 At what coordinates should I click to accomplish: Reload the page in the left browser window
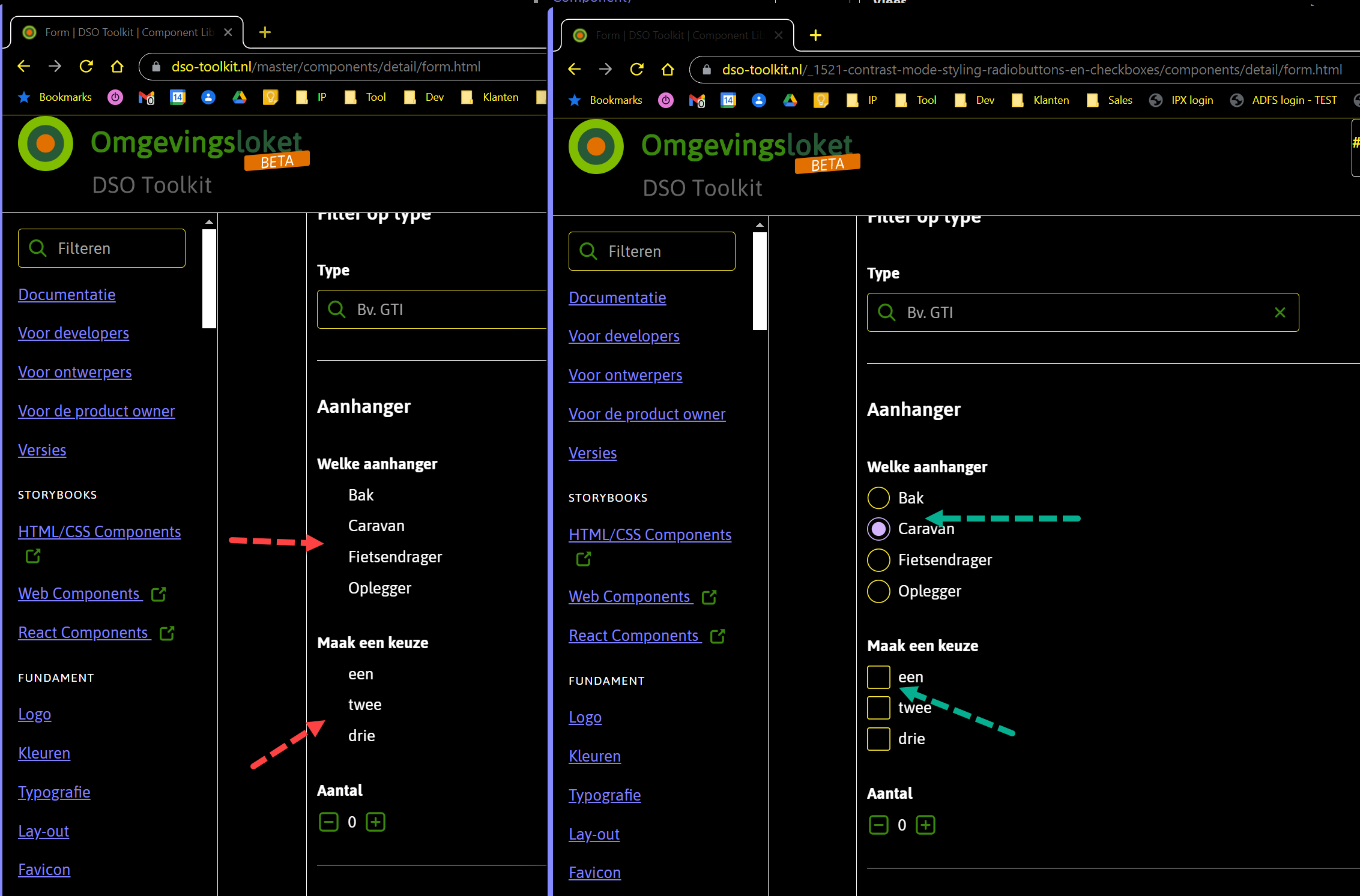[86, 66]
